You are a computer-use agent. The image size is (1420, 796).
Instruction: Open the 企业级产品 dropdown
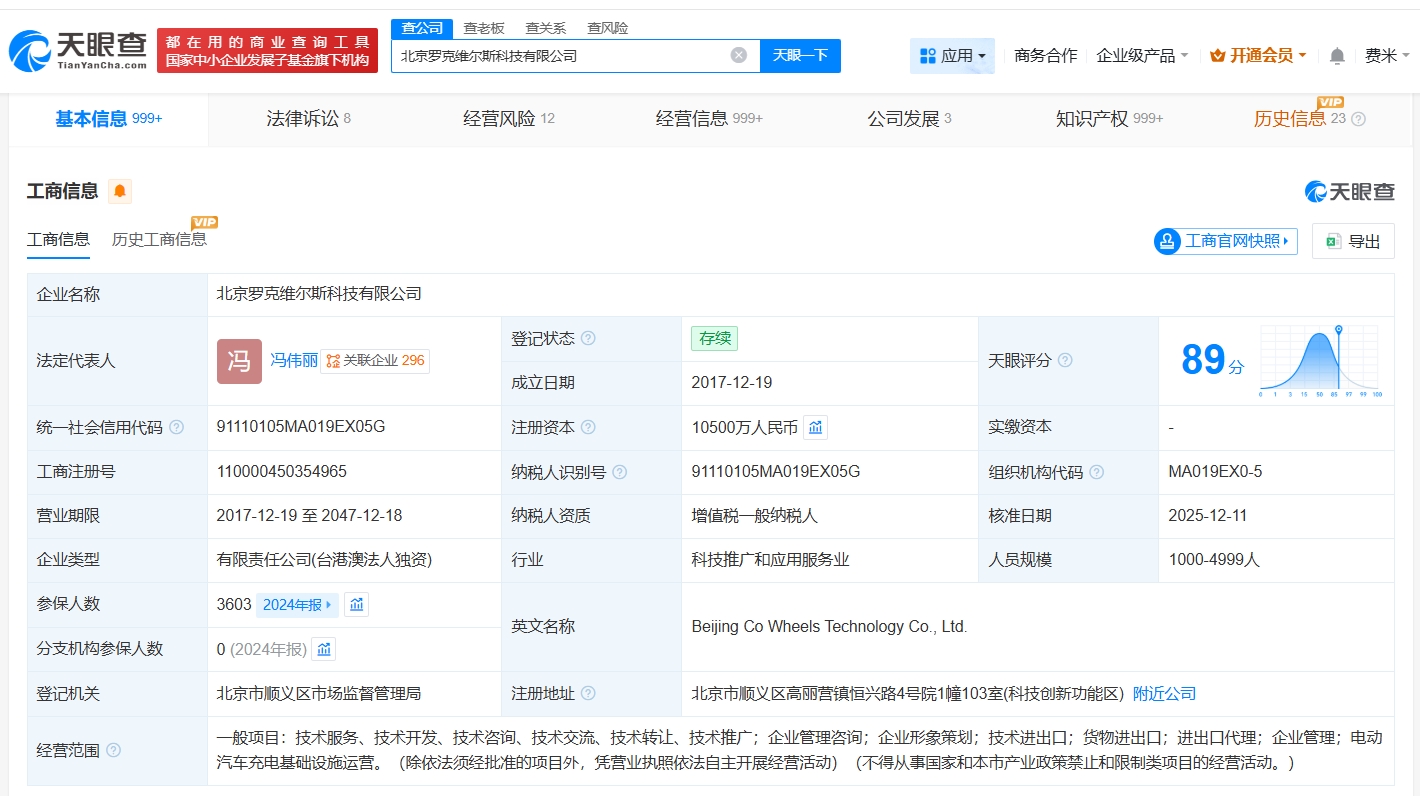[1142, 56]
